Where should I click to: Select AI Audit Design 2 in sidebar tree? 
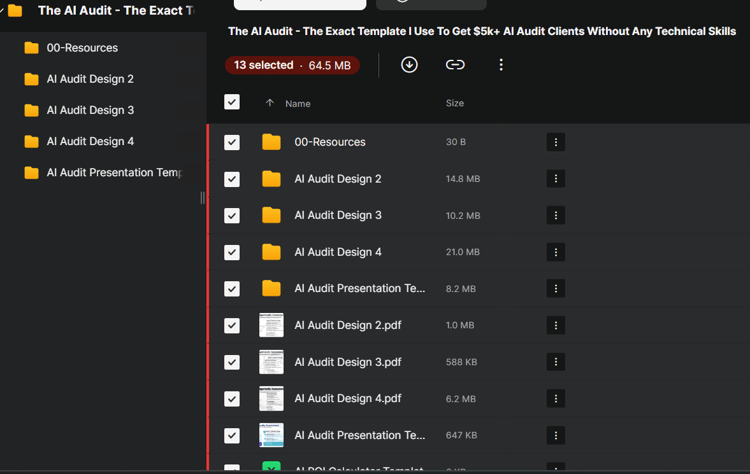click(90, 79)
